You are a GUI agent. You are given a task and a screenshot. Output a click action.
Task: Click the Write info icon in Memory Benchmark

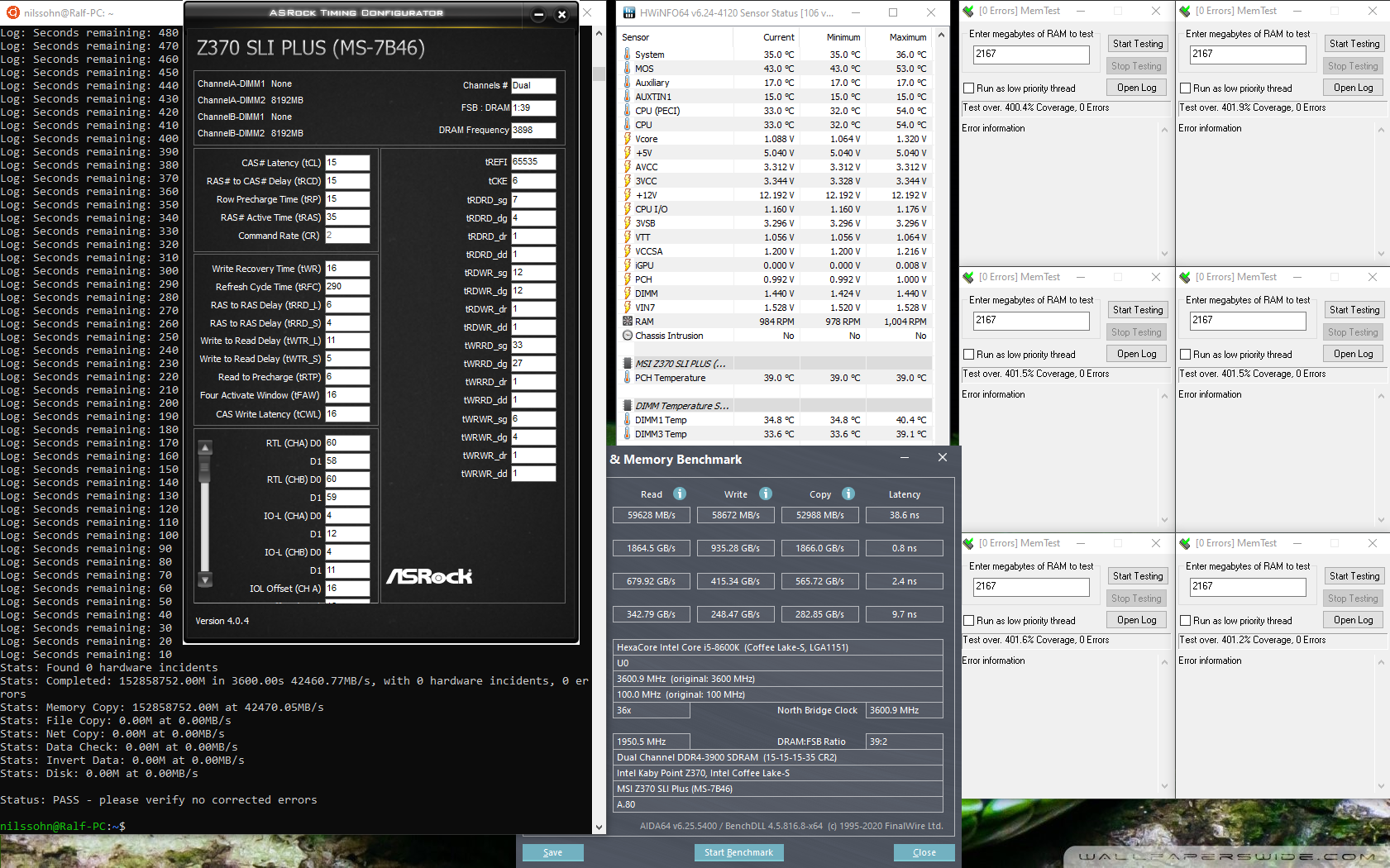[x=766, y=494]
